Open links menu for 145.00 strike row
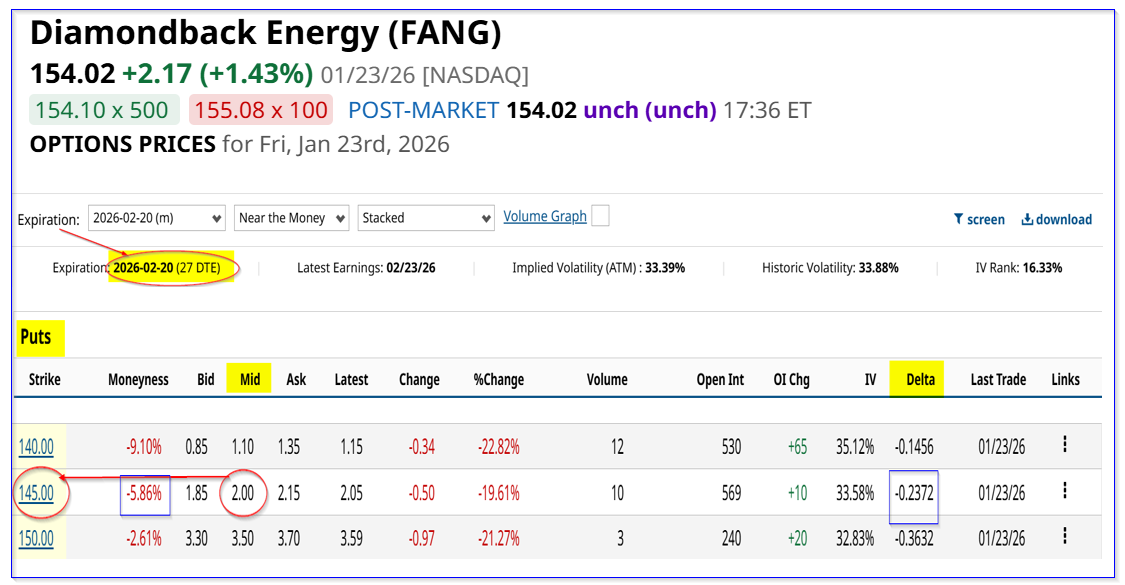This screenshot has height=585, width=1125. 1065,491
